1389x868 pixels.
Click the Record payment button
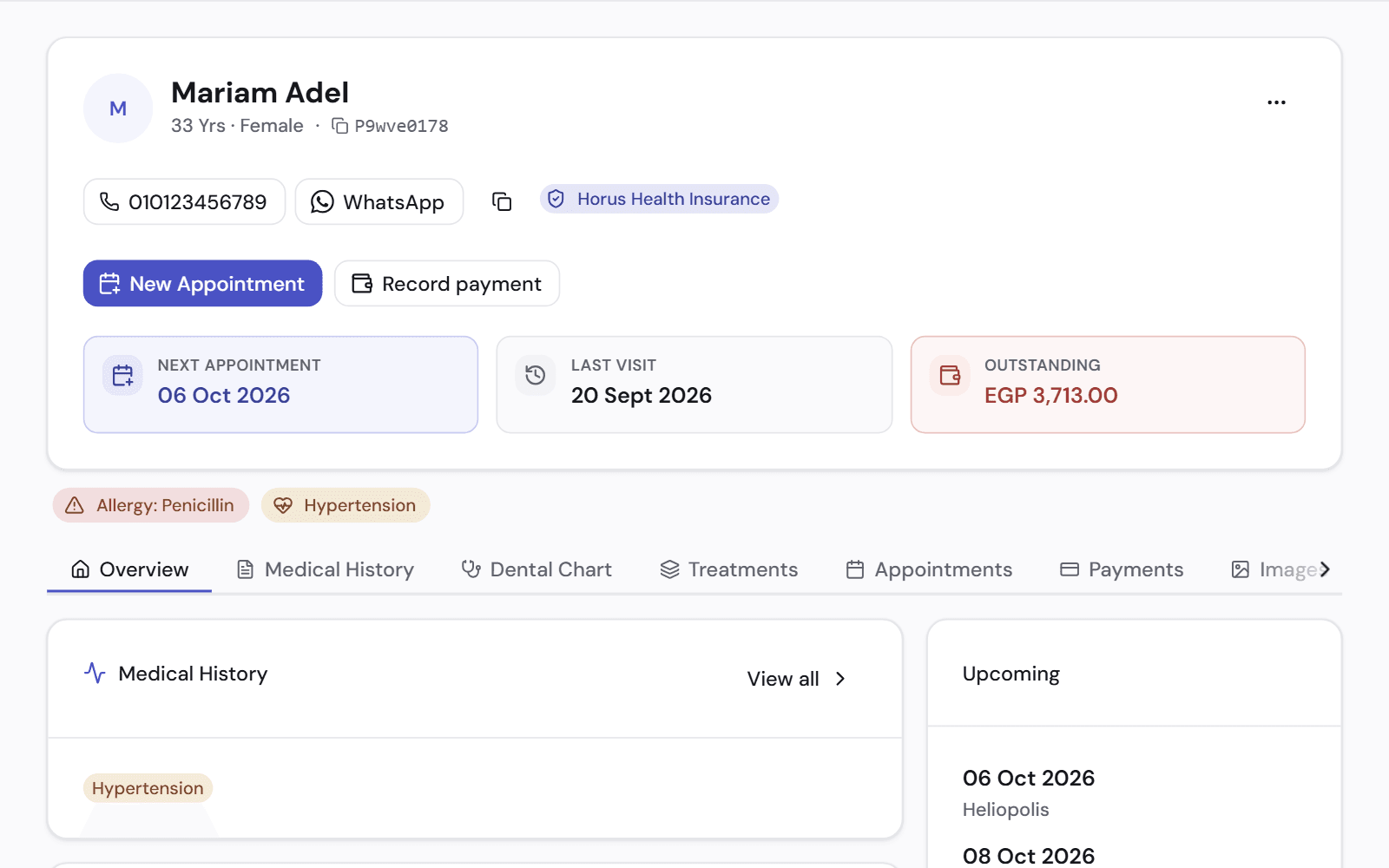tap(447, 284)
